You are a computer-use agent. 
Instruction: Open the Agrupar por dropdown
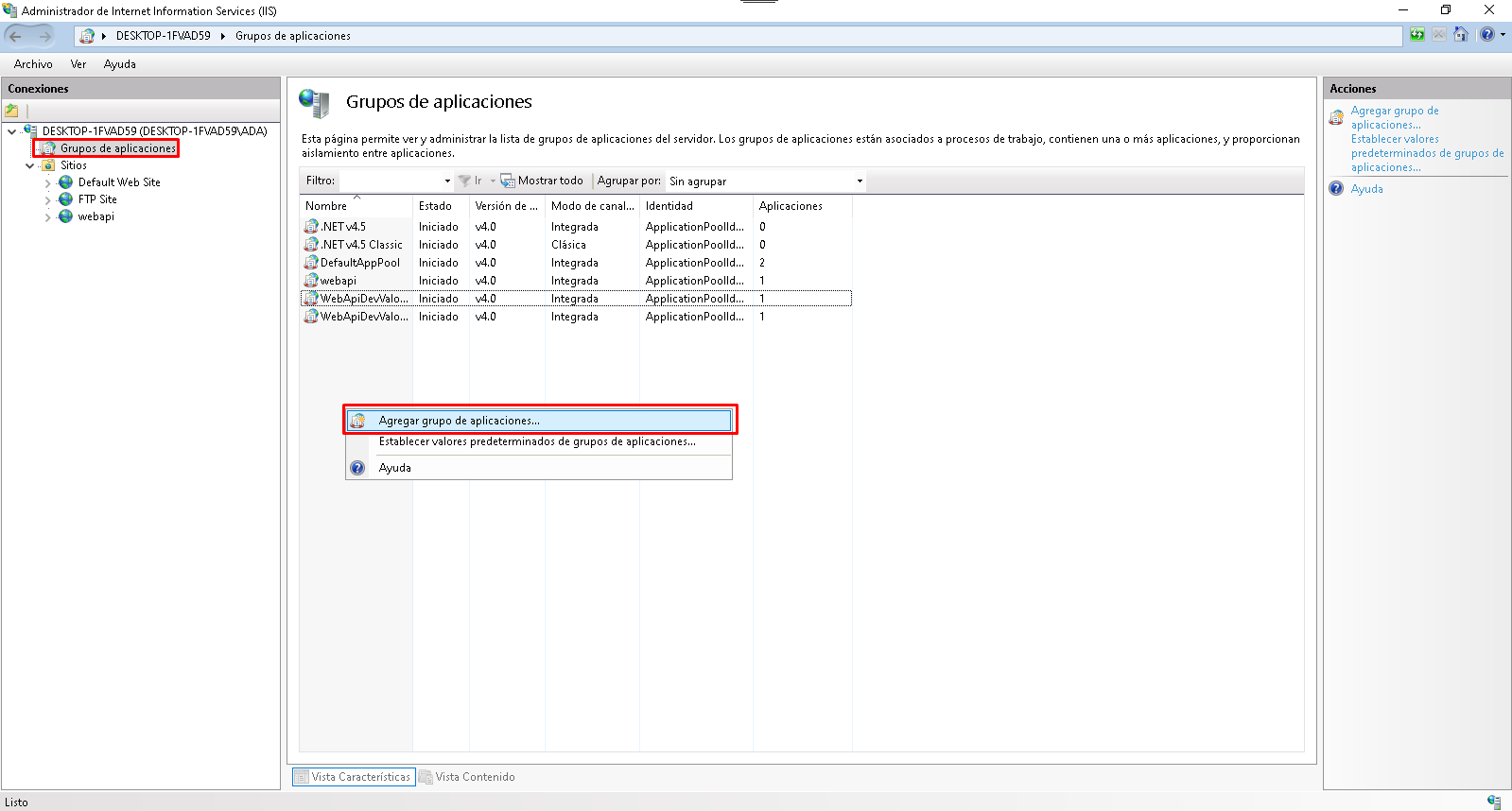tap(859, 181)
